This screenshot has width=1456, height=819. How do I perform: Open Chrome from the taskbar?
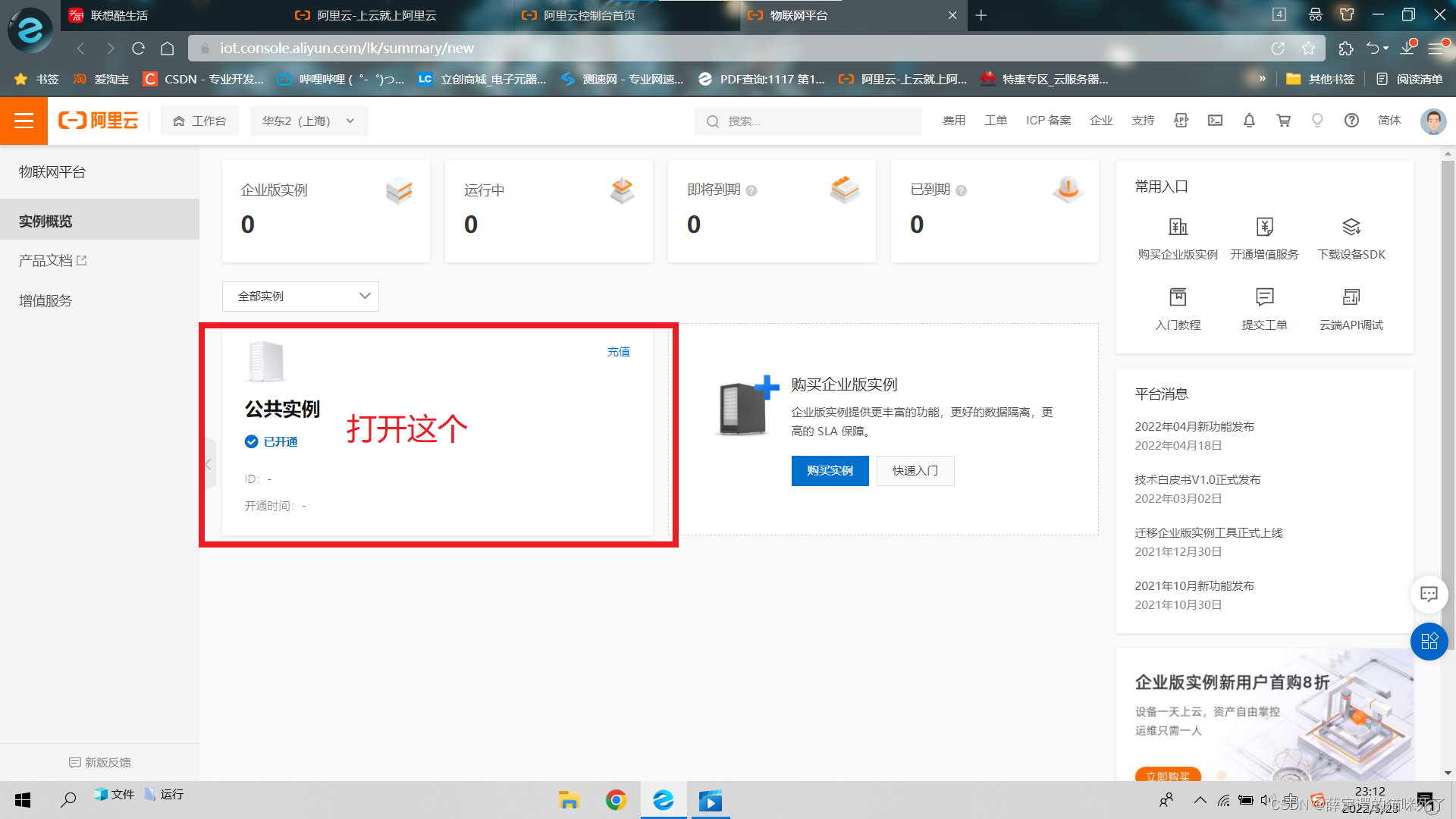tap(616, 800)
